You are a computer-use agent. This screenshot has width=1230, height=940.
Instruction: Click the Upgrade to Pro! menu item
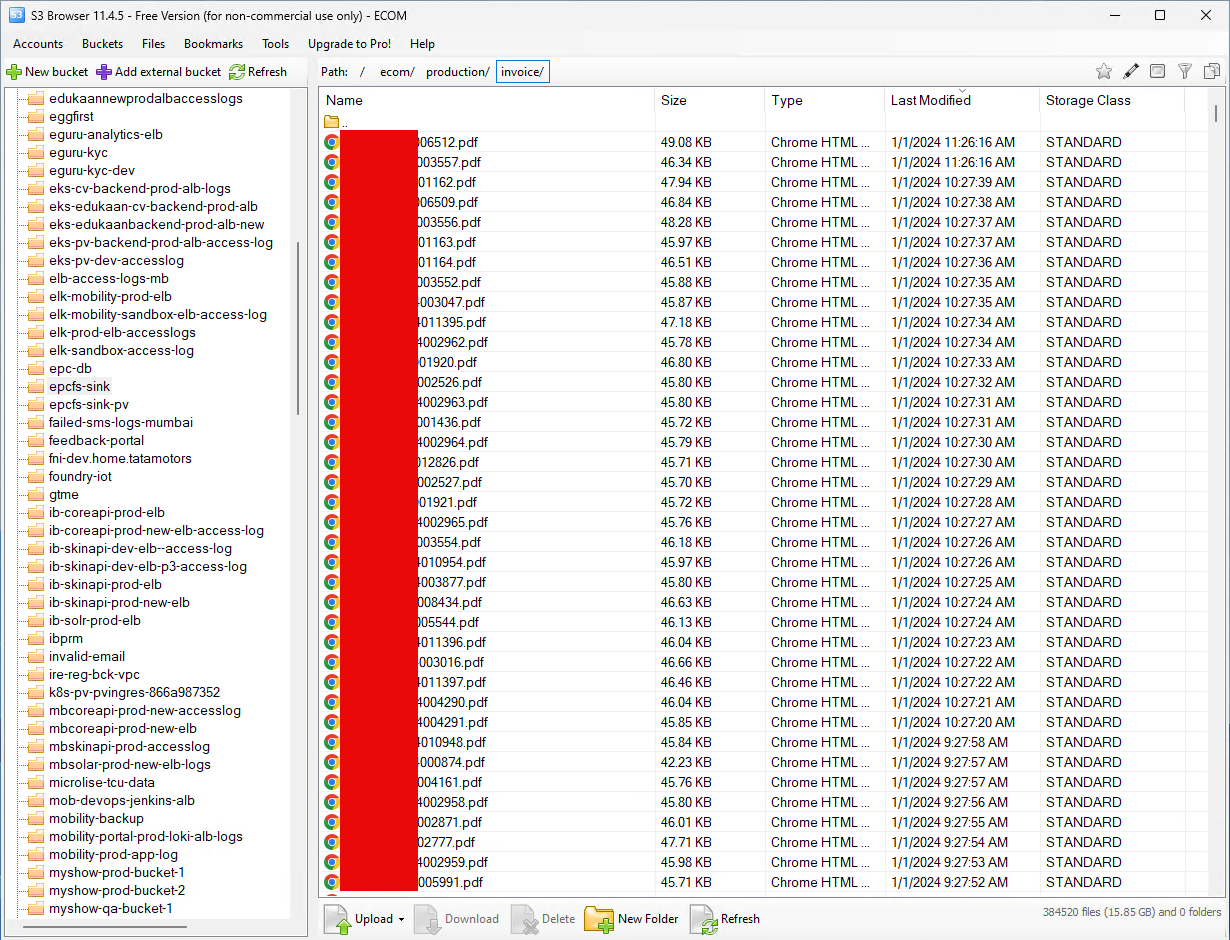[349, 44]
